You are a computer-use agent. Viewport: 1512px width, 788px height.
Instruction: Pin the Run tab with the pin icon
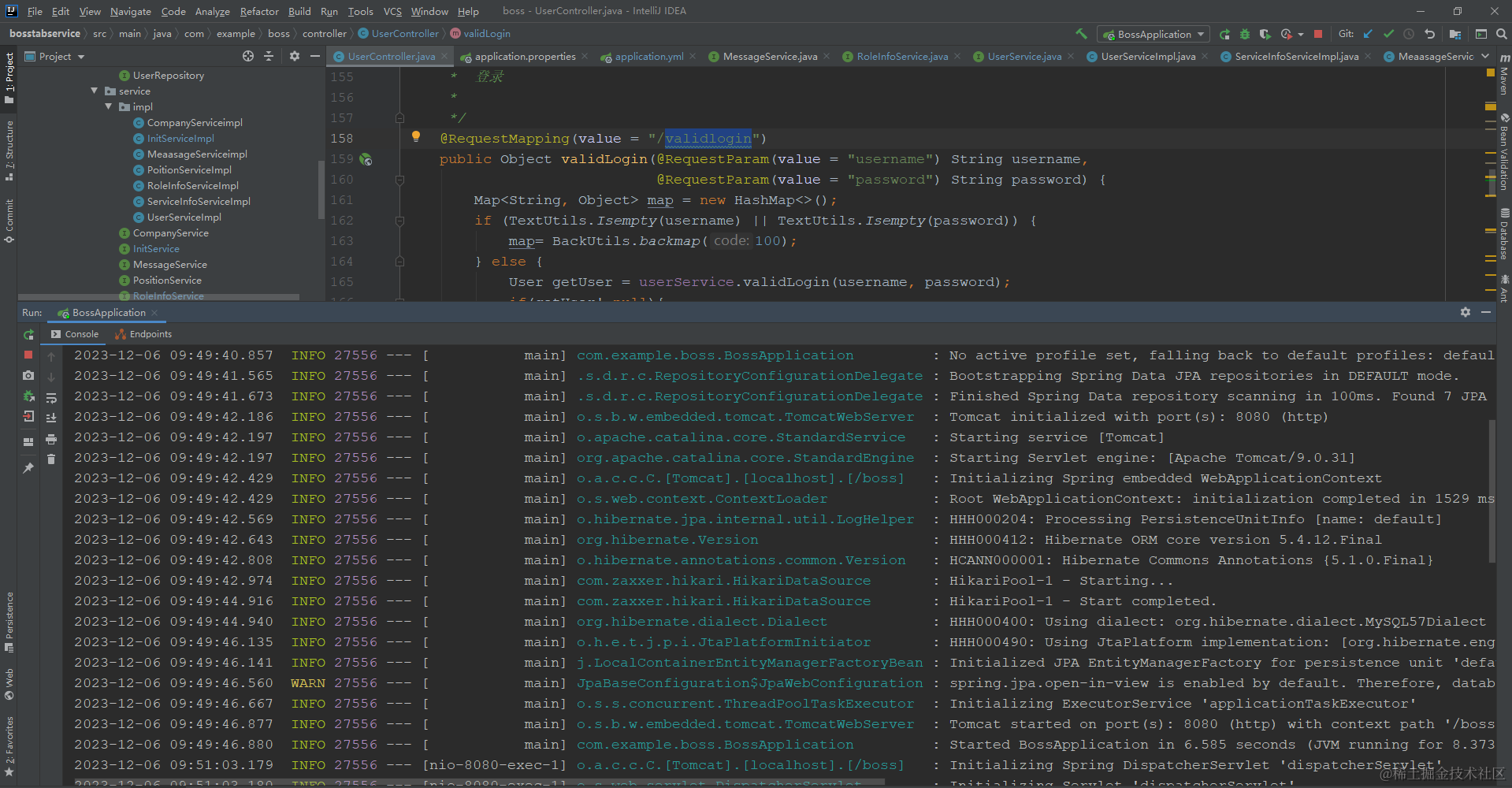pyautogui.click(x=28, y=467)
